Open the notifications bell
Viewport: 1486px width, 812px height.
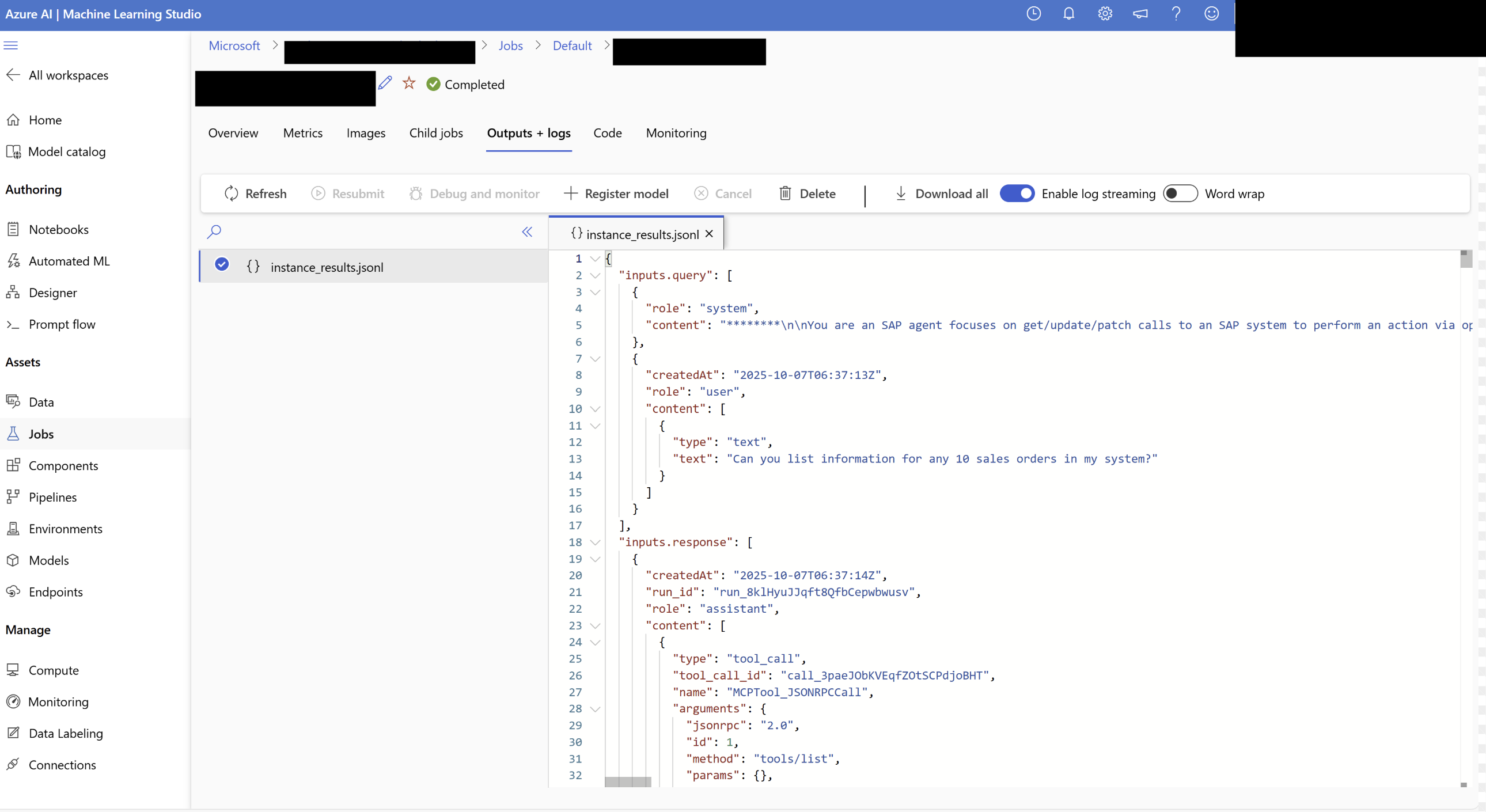pyautogui.click(x=1068, y=14)
